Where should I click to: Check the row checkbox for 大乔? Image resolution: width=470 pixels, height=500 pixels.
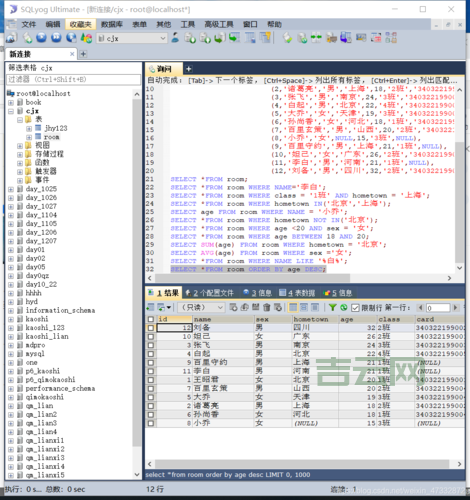point(151,397)
